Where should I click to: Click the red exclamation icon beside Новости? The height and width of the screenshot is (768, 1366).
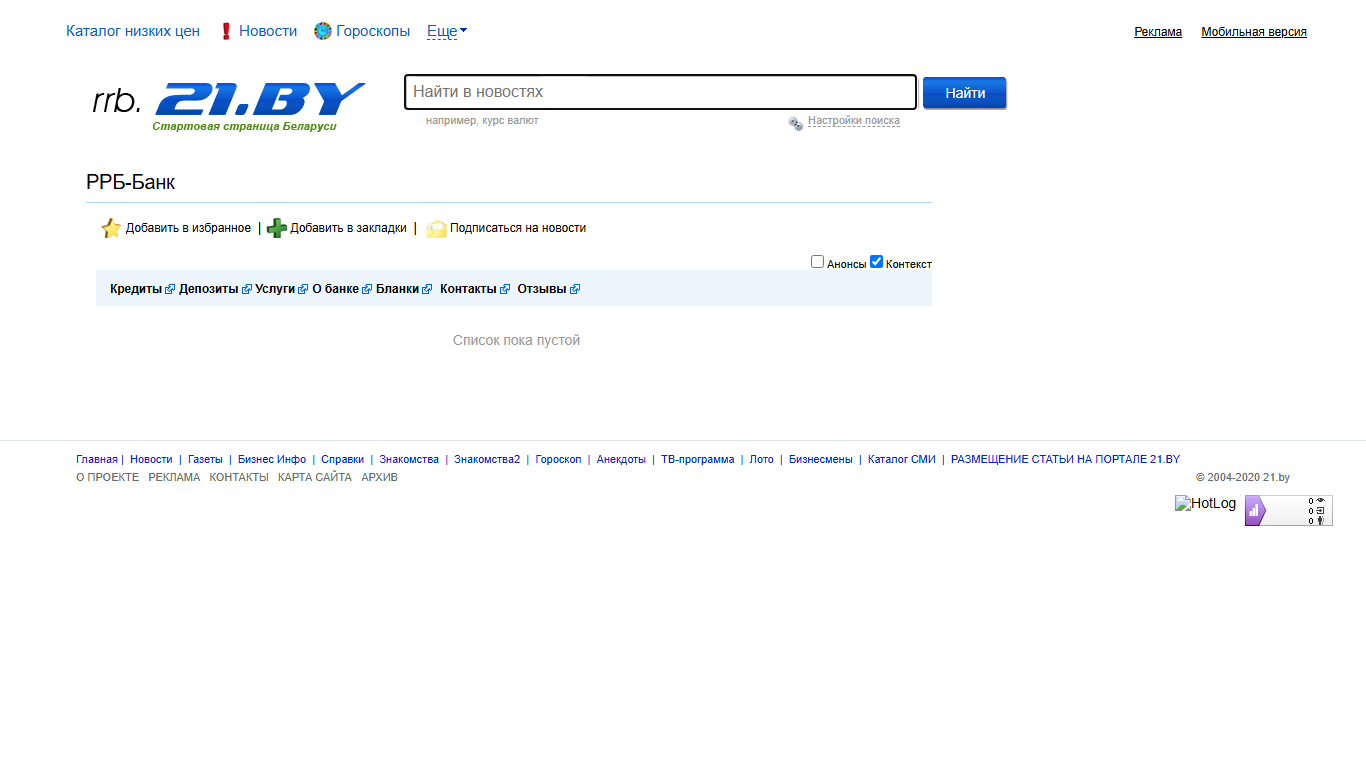(x=226, y=31)
